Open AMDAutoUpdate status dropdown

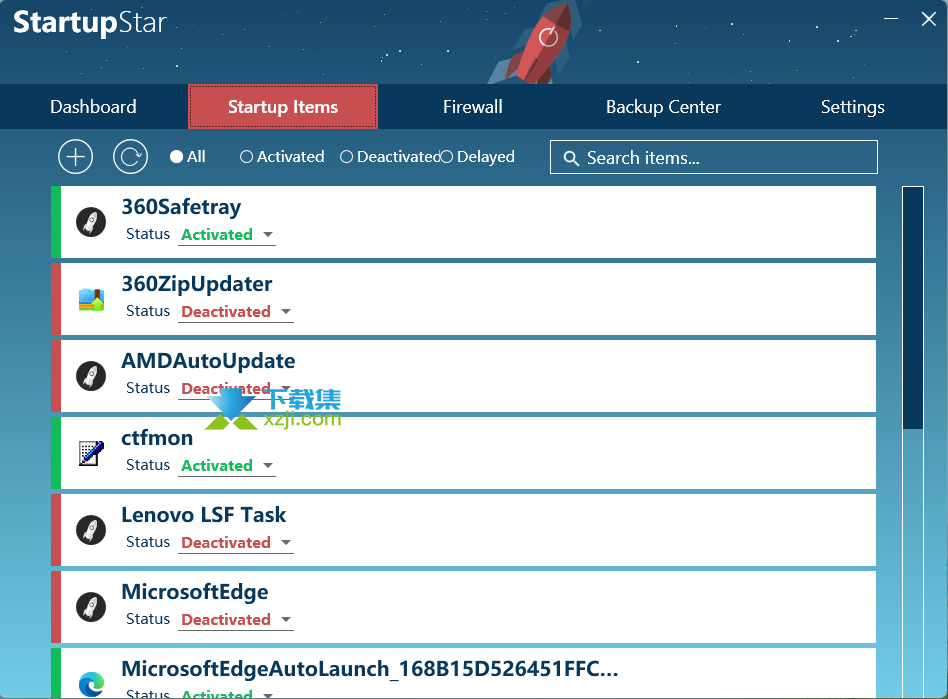pyautogui.click(x=236, y=388)
